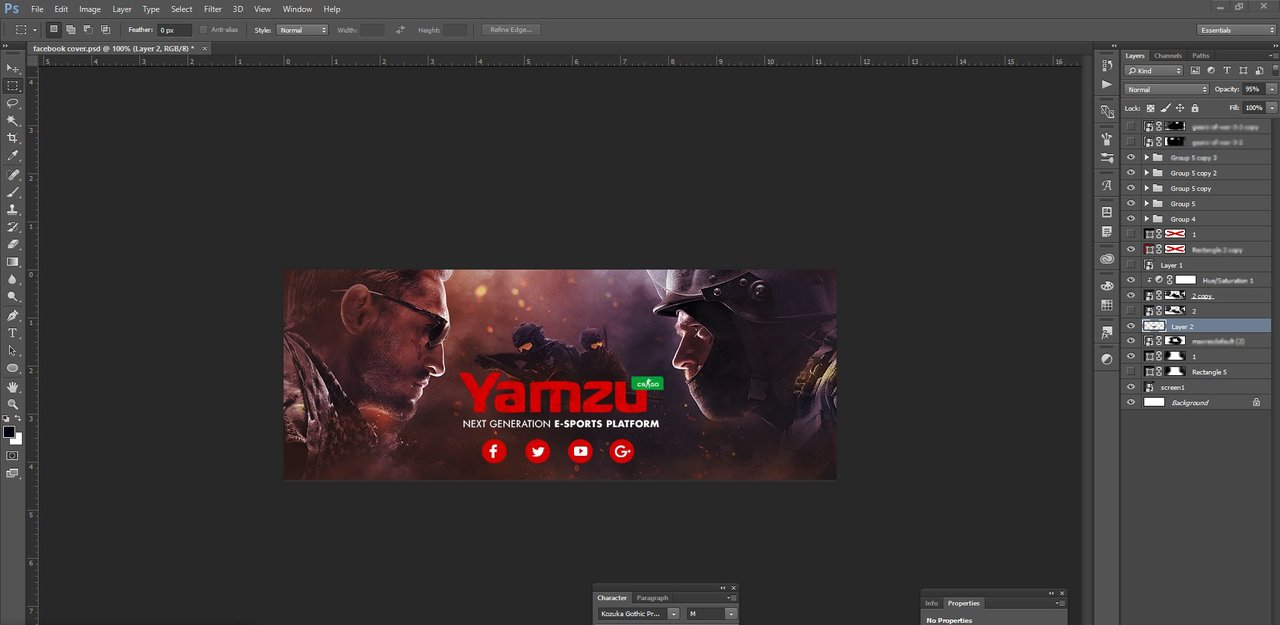This screenshot has width=1280, height=625.
Task: Switch to the Paths tab
Action: pyautogui.click(x=1200, y=56)
